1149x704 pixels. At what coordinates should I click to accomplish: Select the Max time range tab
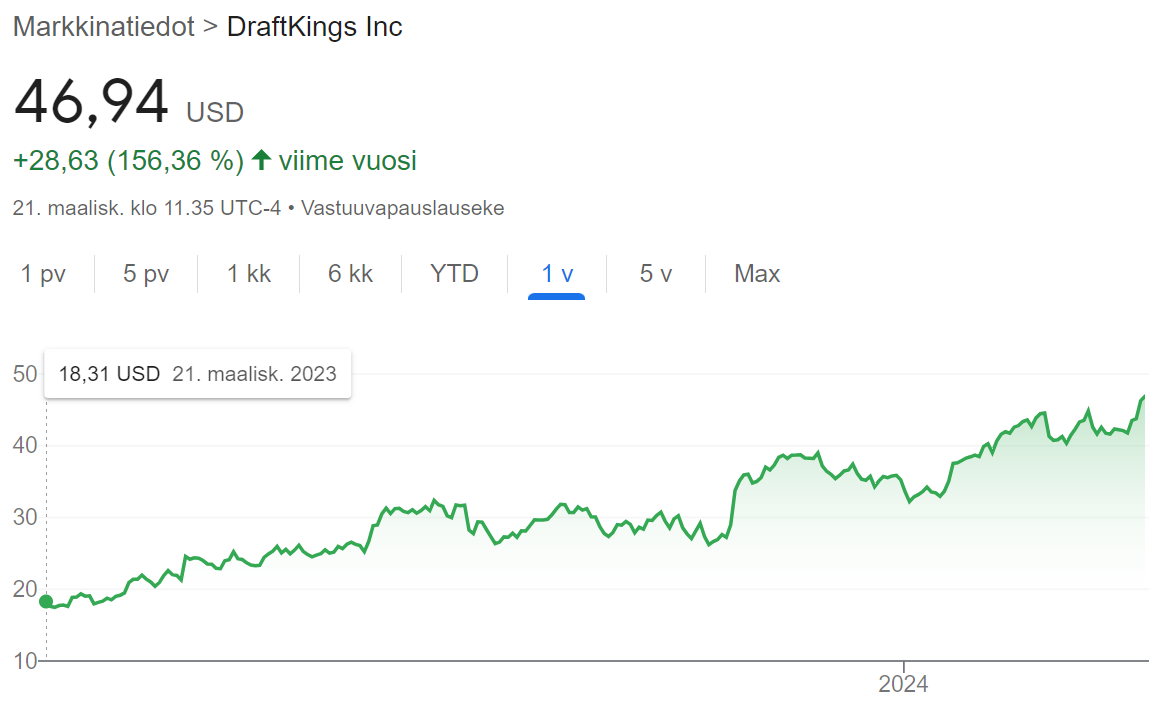pos(757,273)
